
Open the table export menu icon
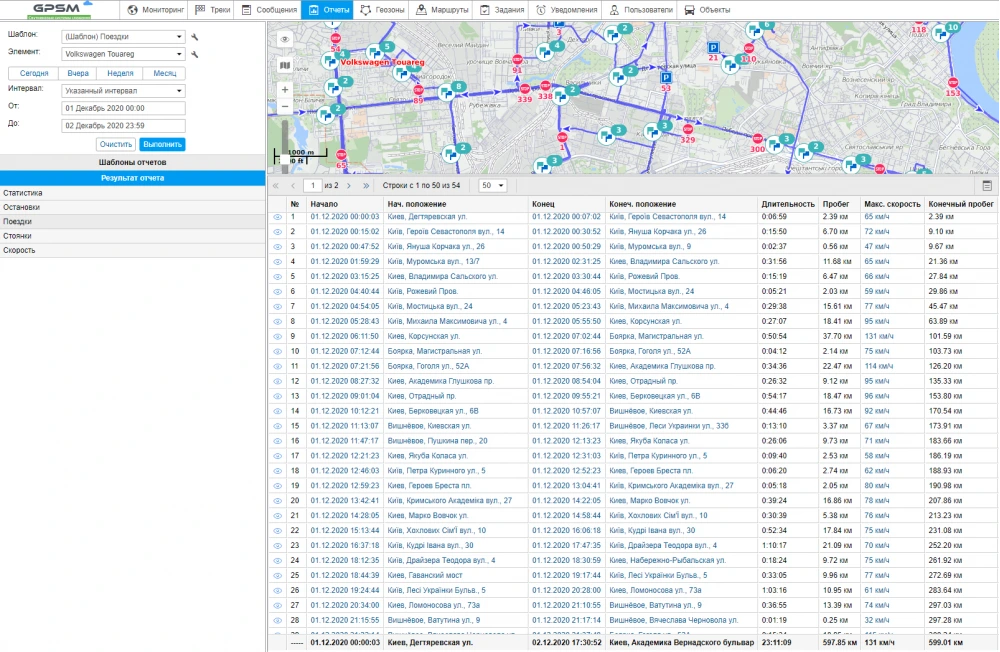coord(987,186)
